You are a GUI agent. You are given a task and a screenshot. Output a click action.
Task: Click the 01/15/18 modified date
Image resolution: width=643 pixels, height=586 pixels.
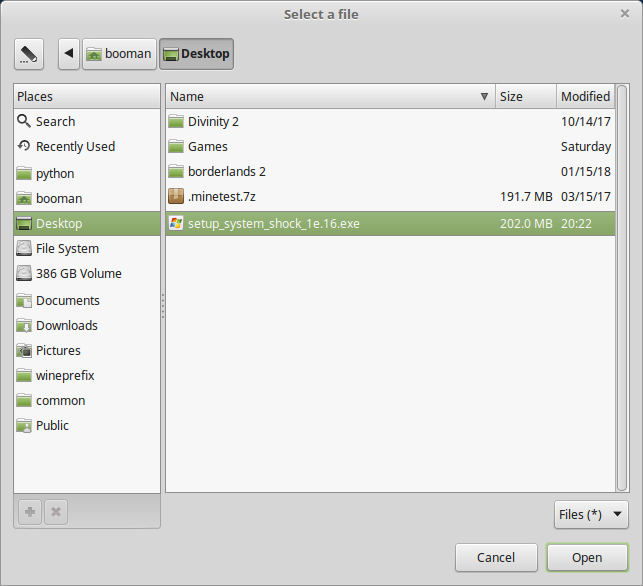(x=586, y=171)
